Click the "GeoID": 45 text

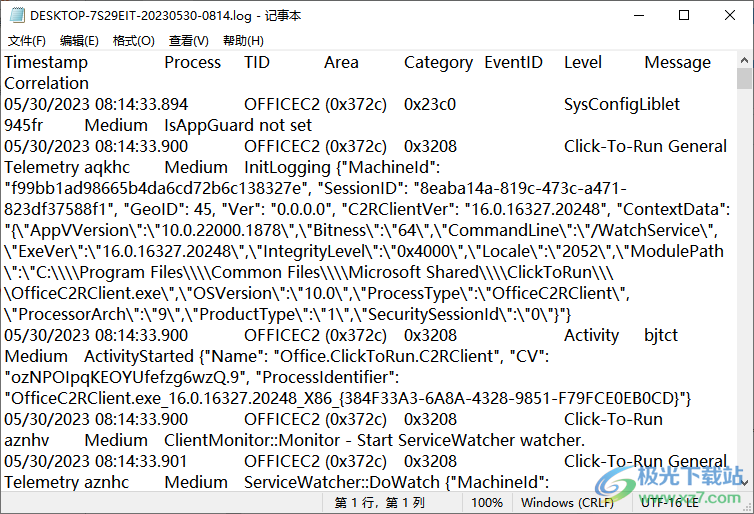click(x=168, y=210)
